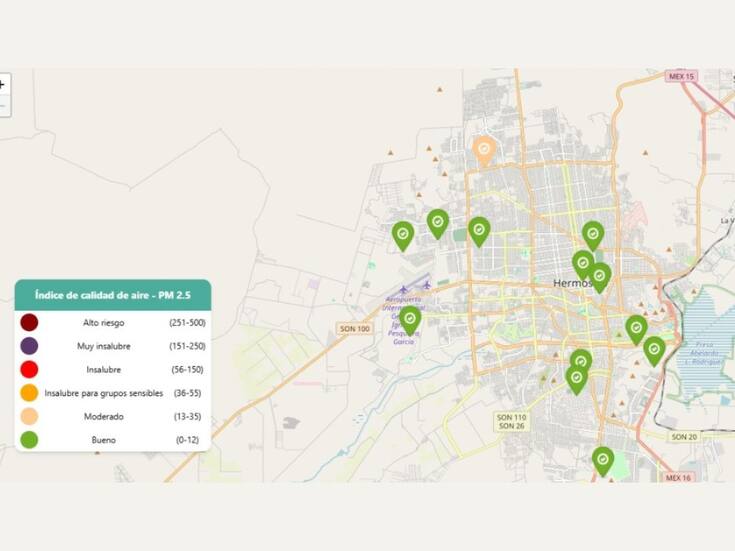Click the 'Moderado' legend label
Image resolution: width=735 pixels, height=551 pixels.
(x=104, y=416)
